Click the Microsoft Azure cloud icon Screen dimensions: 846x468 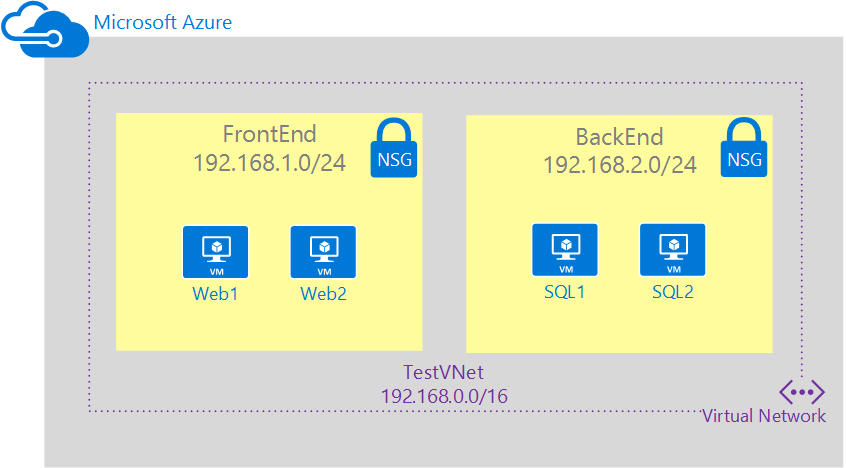[44, 28]
